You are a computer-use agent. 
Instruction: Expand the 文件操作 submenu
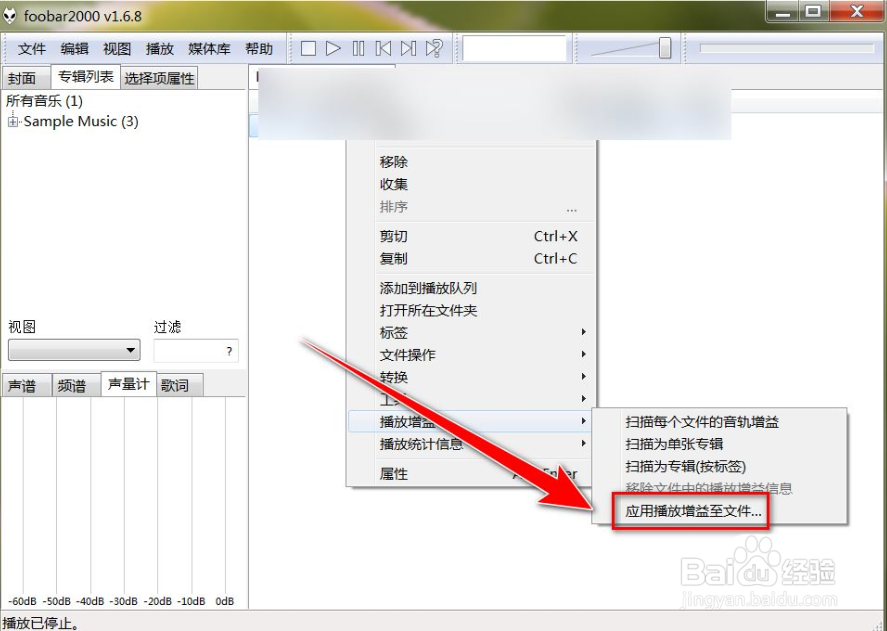click(471, 355)
